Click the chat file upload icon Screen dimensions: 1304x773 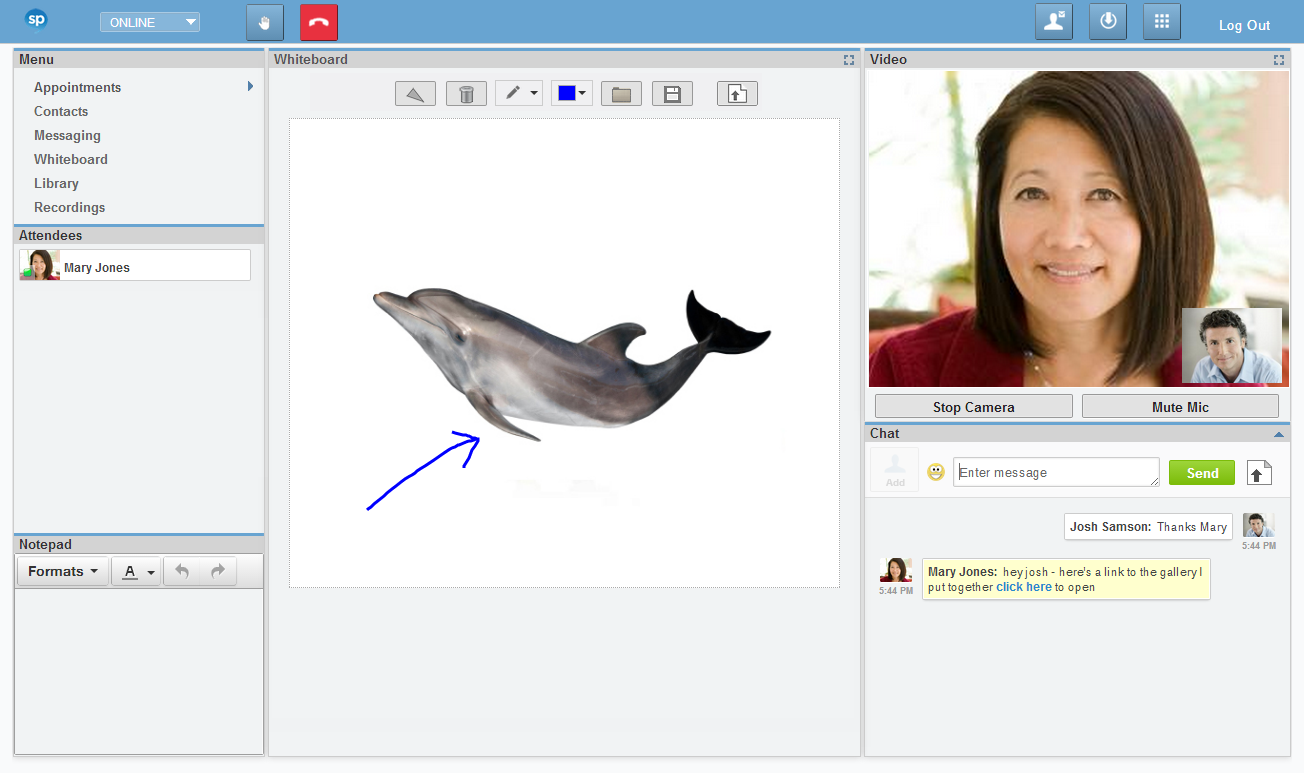pos(1259,473)
